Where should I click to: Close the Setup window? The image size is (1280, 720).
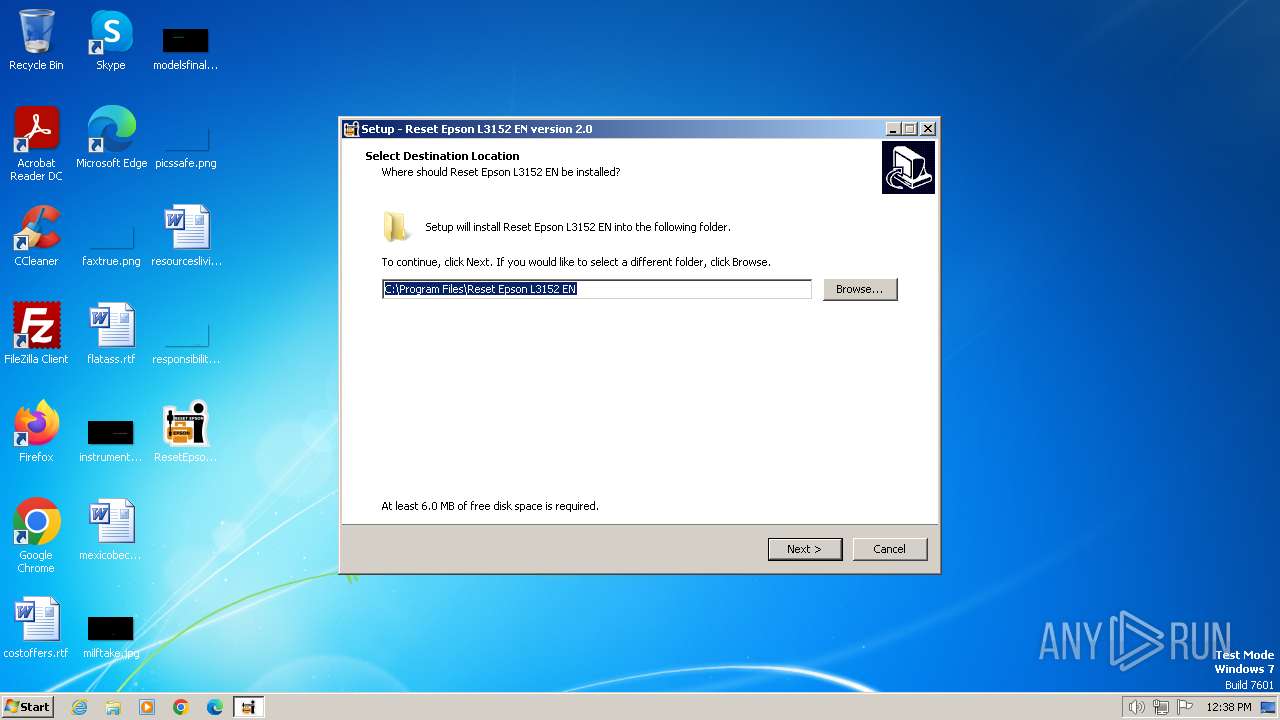point(928,129)
